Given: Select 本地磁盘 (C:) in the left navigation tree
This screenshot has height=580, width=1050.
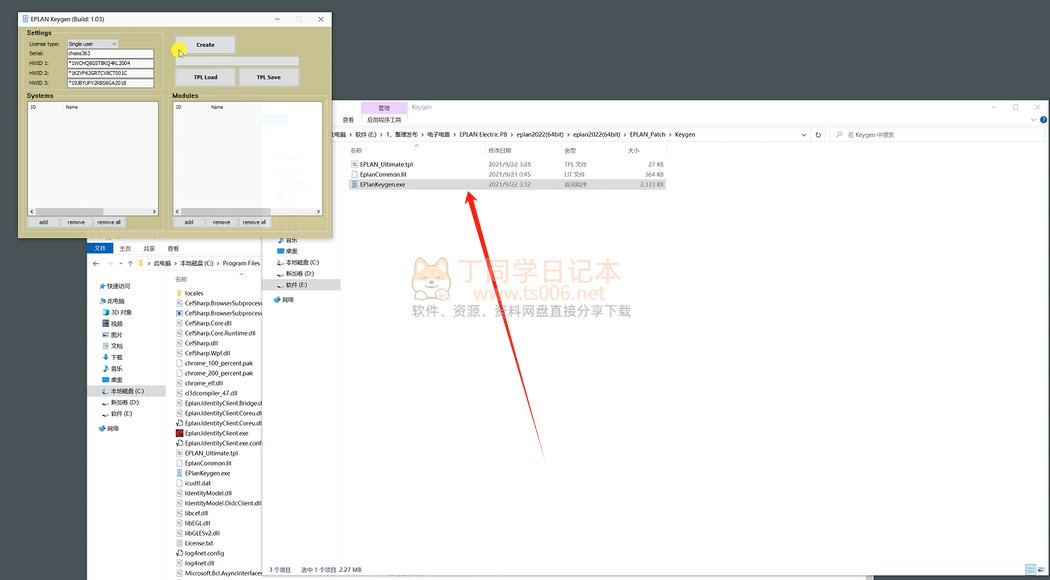Looking at the screenshot, I should (x=126, y=391).
